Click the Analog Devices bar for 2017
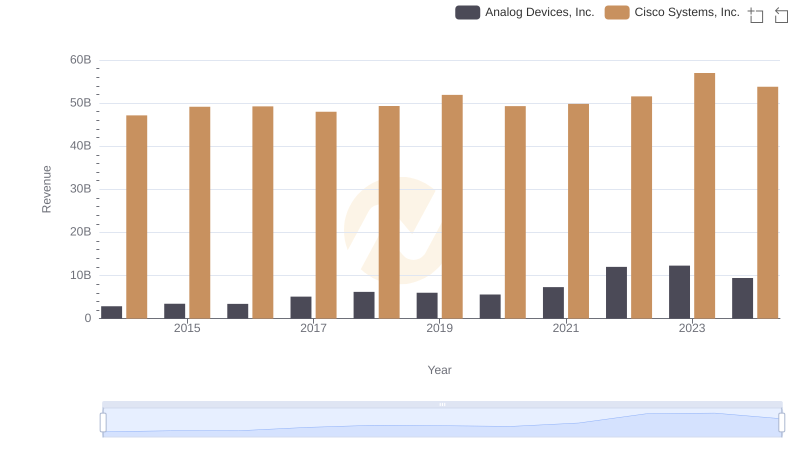This screenshot has width=800, height=461. [301, 308]
